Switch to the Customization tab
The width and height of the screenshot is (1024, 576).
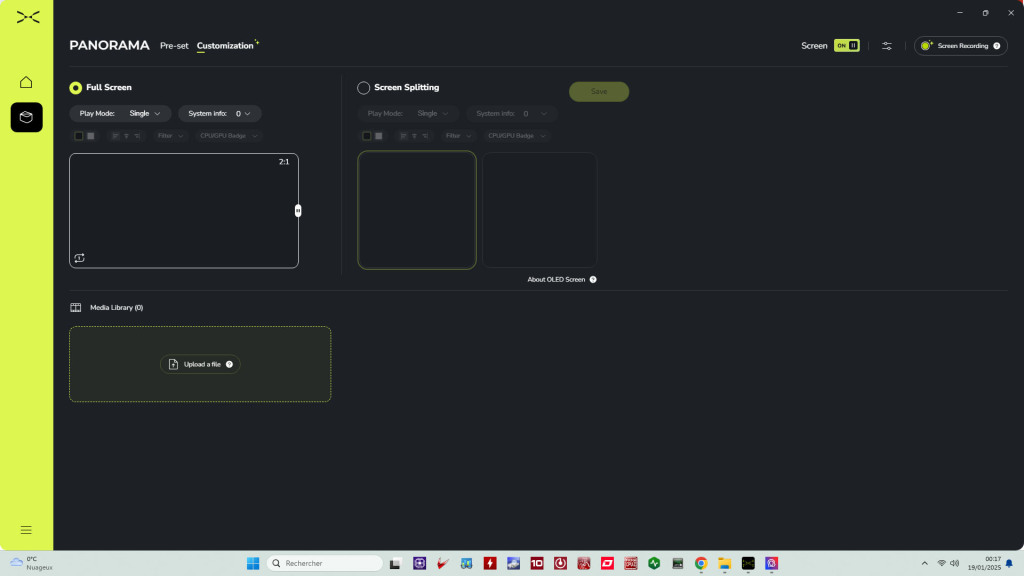tap(225, 46)
